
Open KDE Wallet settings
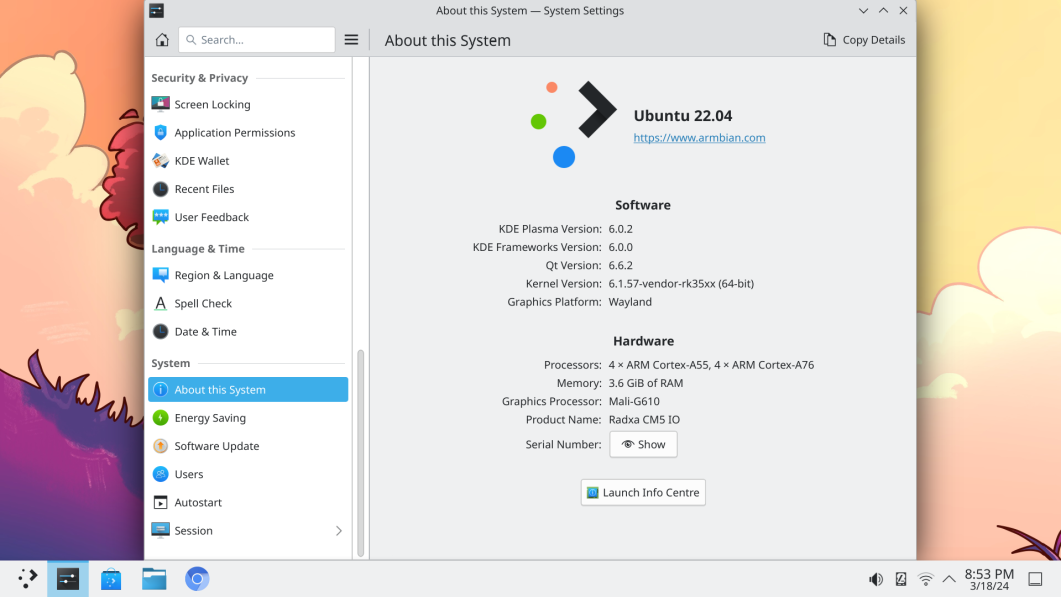pos(248,161)
